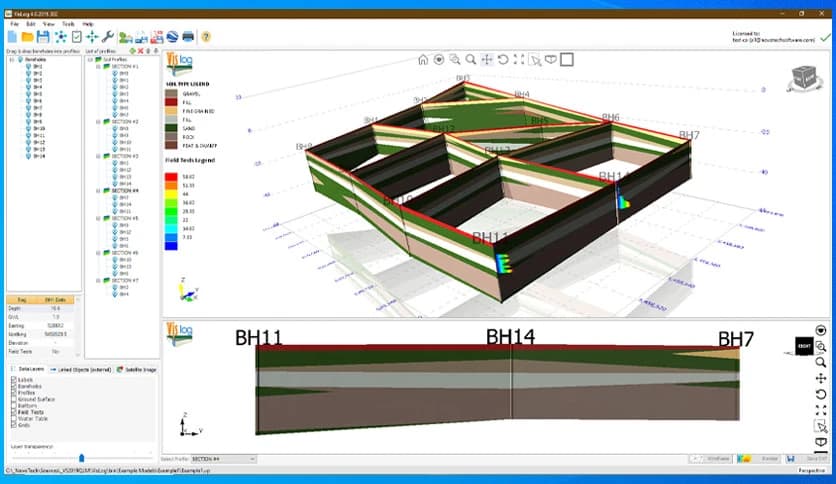
Task: Reset the 3D view with the home icon
Action: (423, 60)
